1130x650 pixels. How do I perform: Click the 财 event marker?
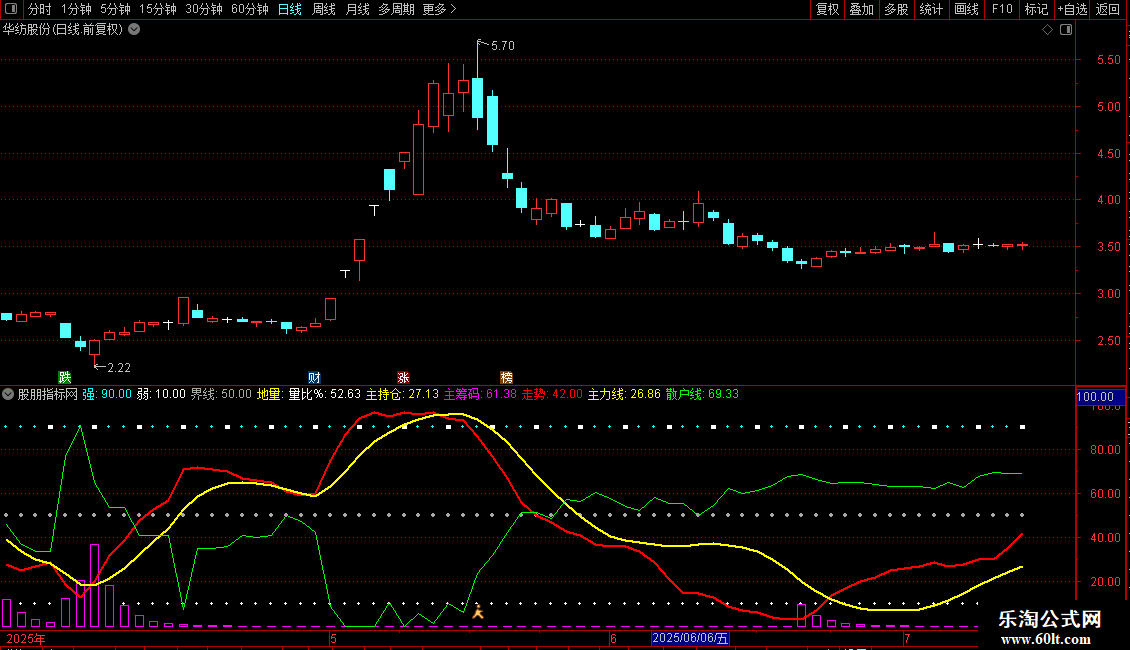[x=314, y=378]
